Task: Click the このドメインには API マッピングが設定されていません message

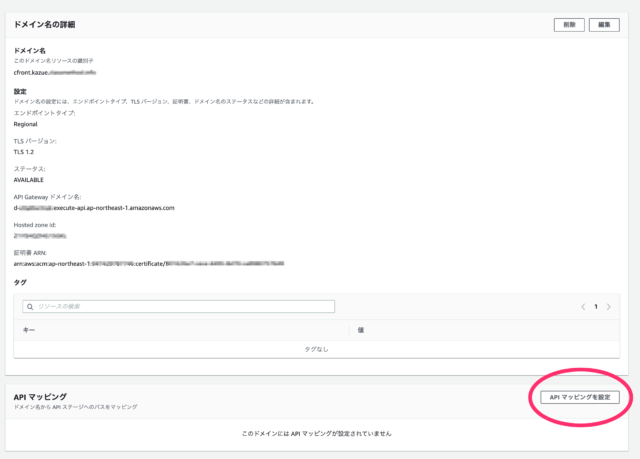Action: 316,433
